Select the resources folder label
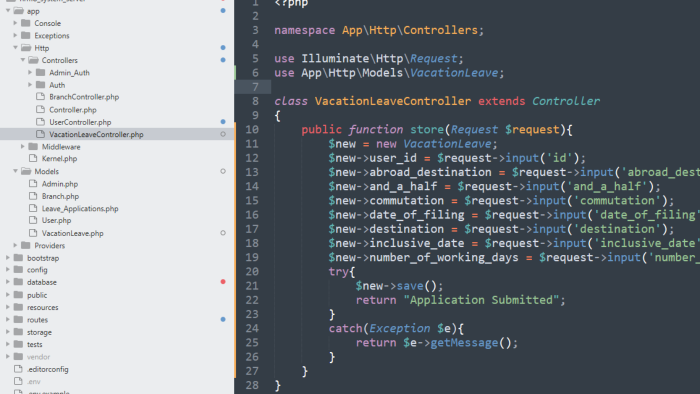The height and width of the screenshot is (394, 700). pos(42,307)
